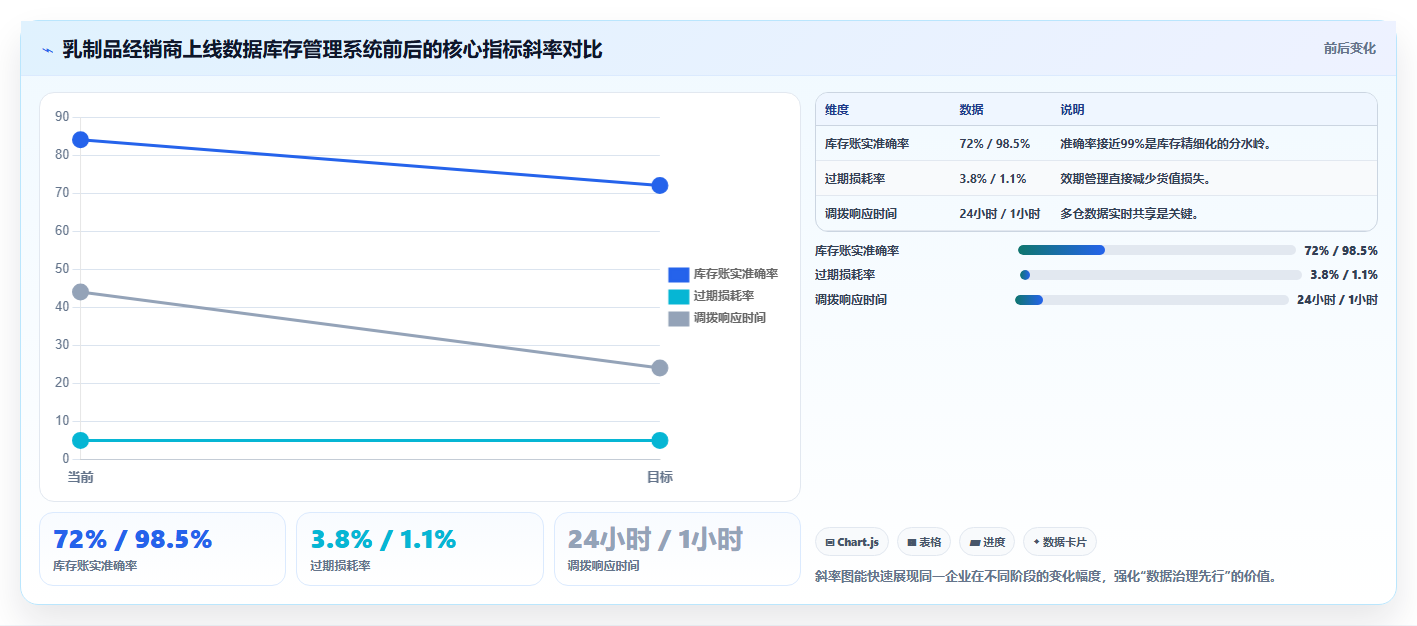1417x626 pixels.
Task: Click y-axis label 90
Action: pyautogui.click(x=62, y=117)
